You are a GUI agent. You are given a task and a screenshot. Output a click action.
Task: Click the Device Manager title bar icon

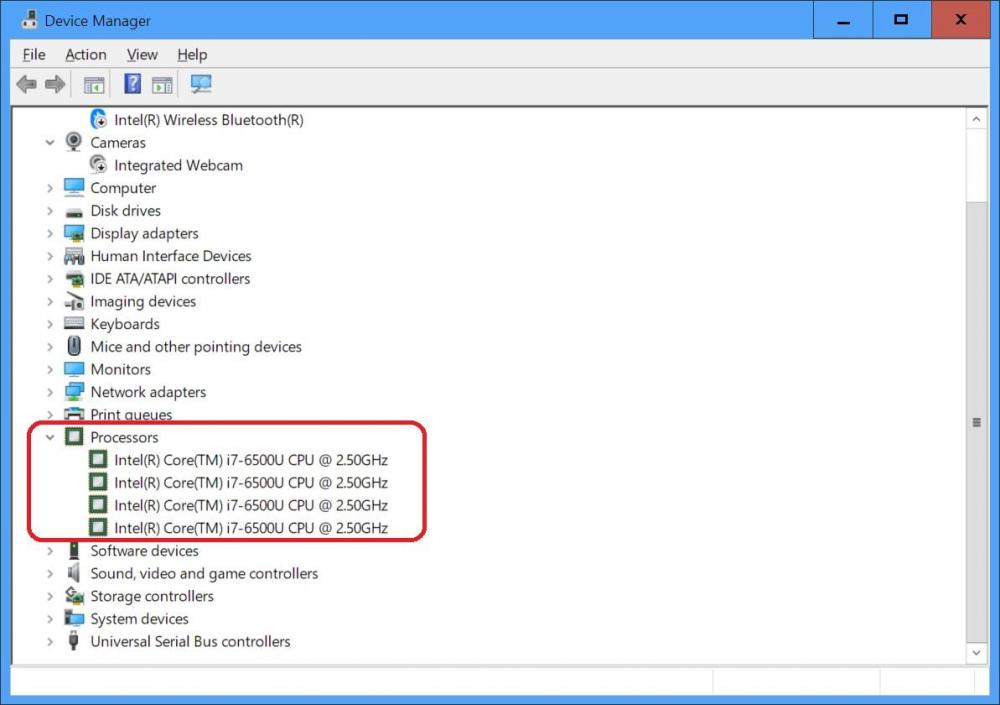(x=29, y=19)
